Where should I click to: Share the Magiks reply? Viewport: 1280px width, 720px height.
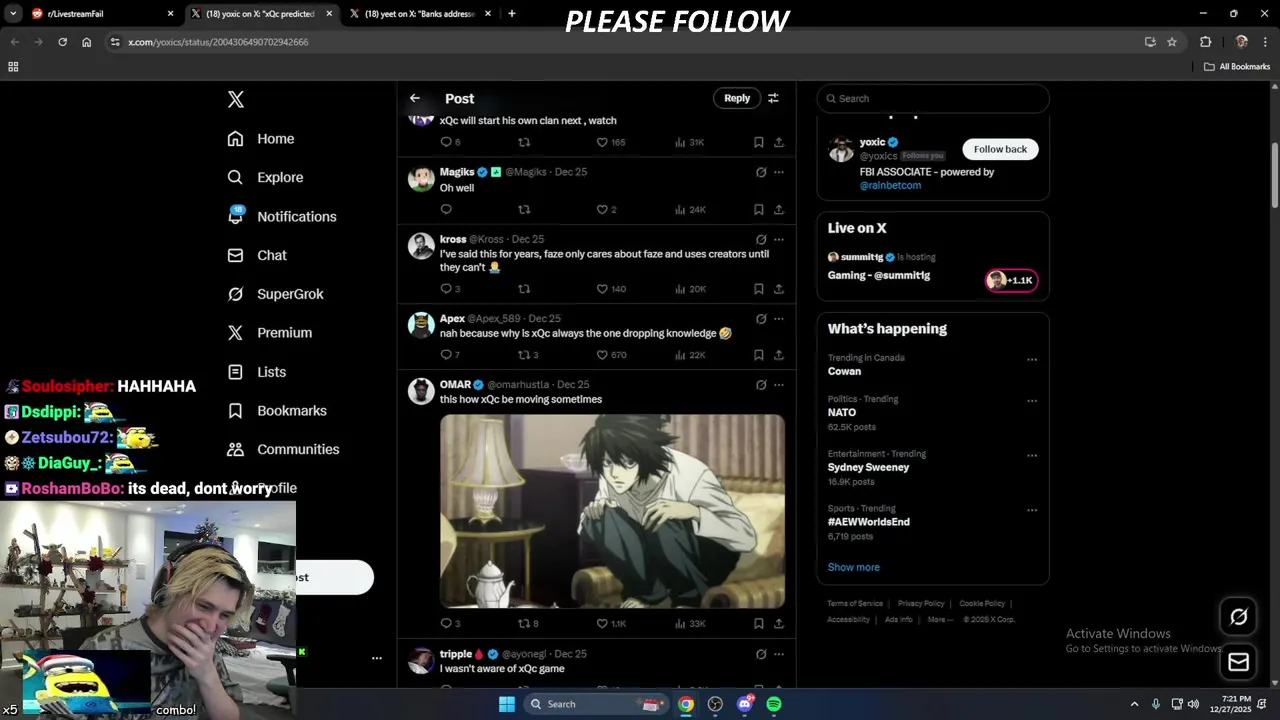pyautogui.click(x=779, y=209)
